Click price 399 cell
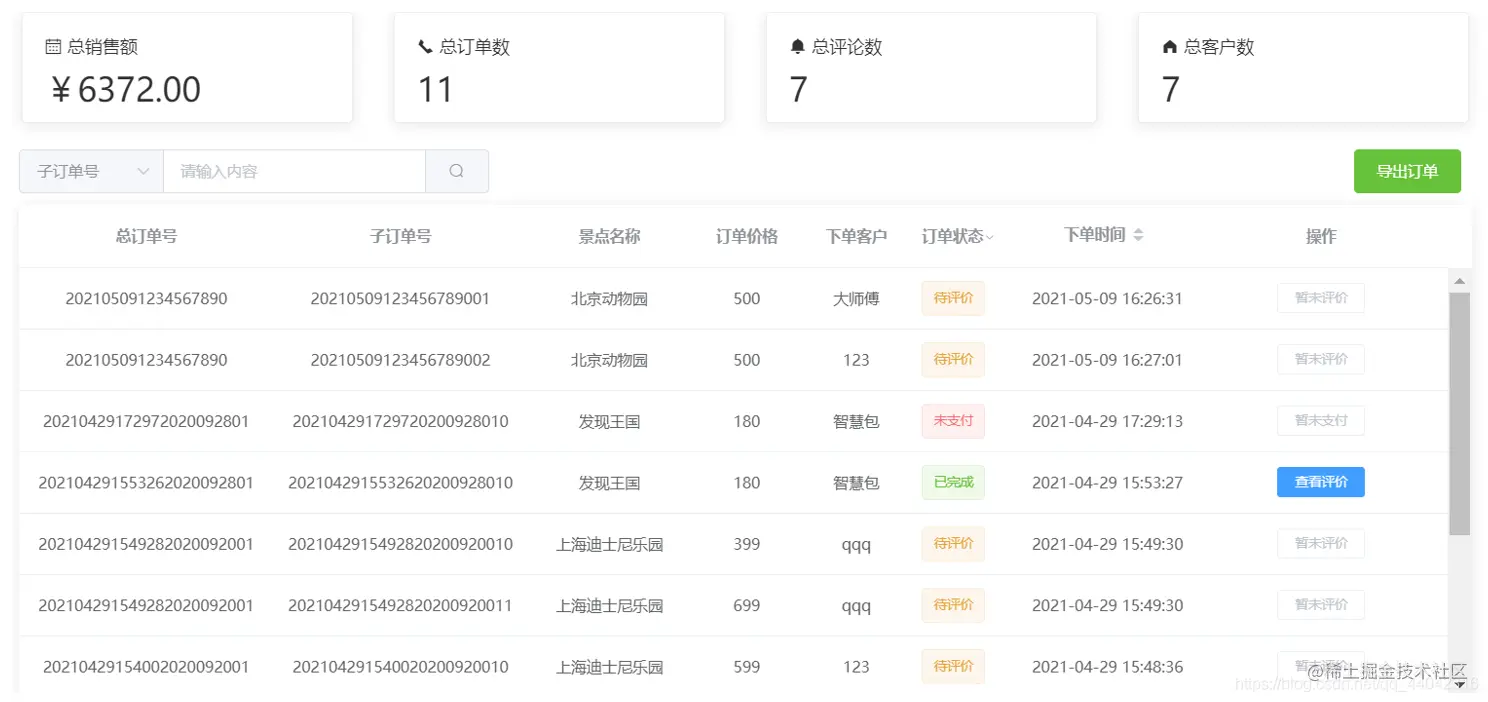1488x702 pixels. (746, 545)
